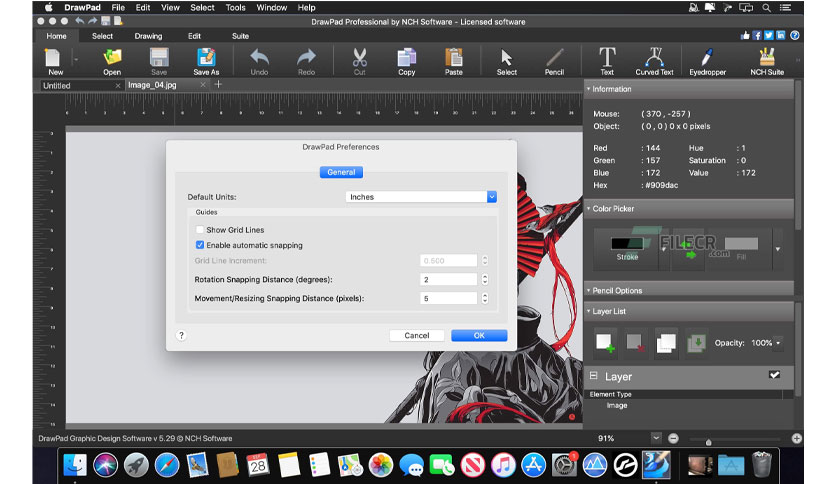The image size is (836, 484).
Task: Activate the Select arrow tool
Action: click(507, 61)
